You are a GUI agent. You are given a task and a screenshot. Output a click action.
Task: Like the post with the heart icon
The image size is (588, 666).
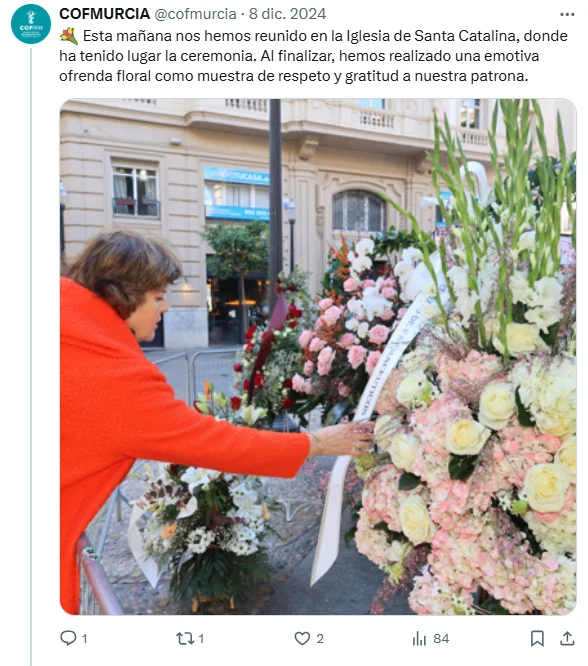[x=302, y=638]
